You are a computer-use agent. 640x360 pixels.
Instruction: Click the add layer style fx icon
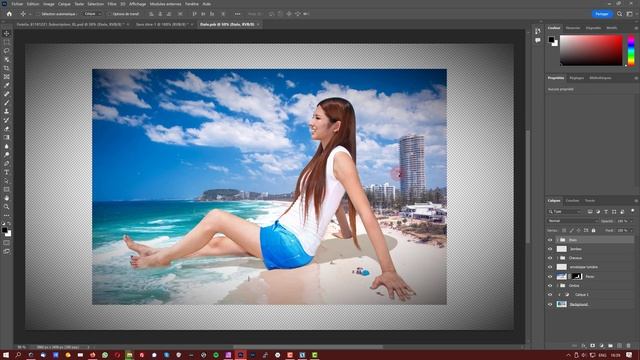coord(583,346)
